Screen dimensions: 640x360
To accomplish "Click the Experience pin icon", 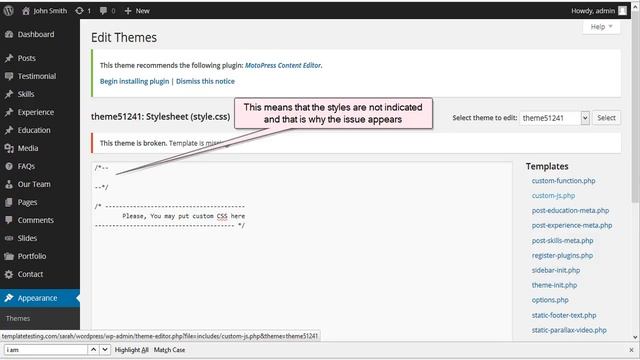I will tap(9, 112).
